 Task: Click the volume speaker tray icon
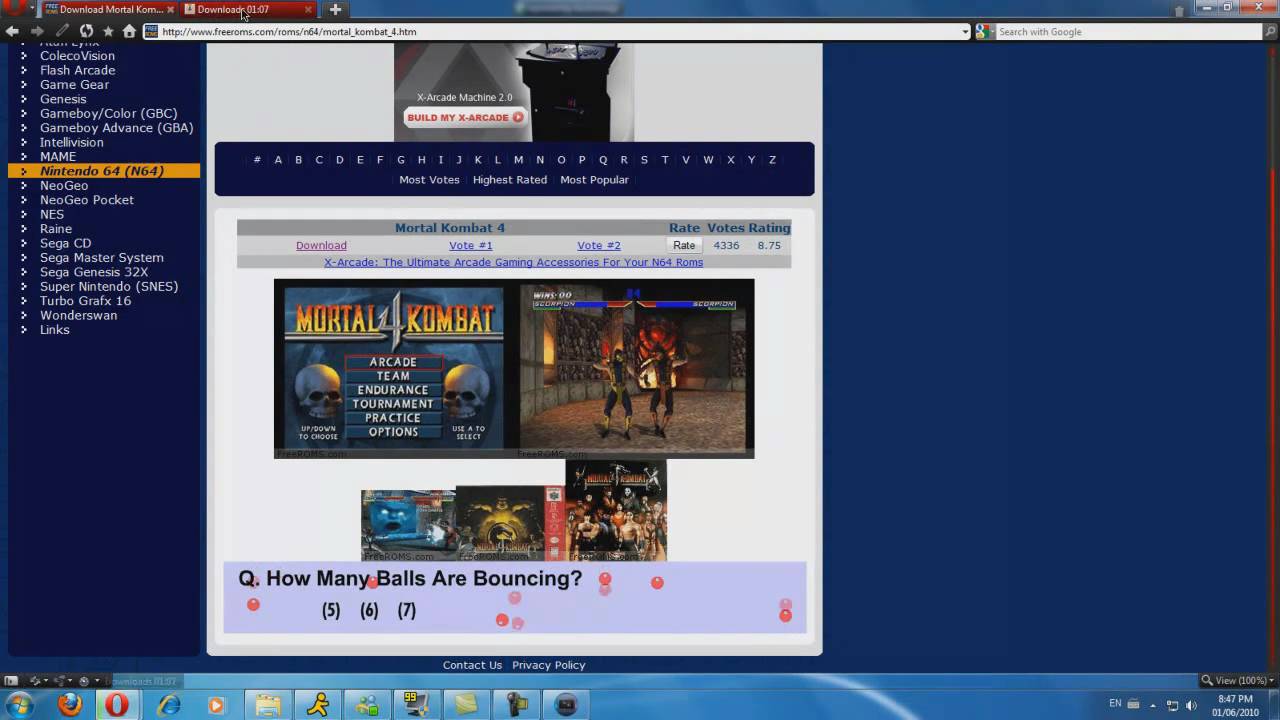(1191, 705)
